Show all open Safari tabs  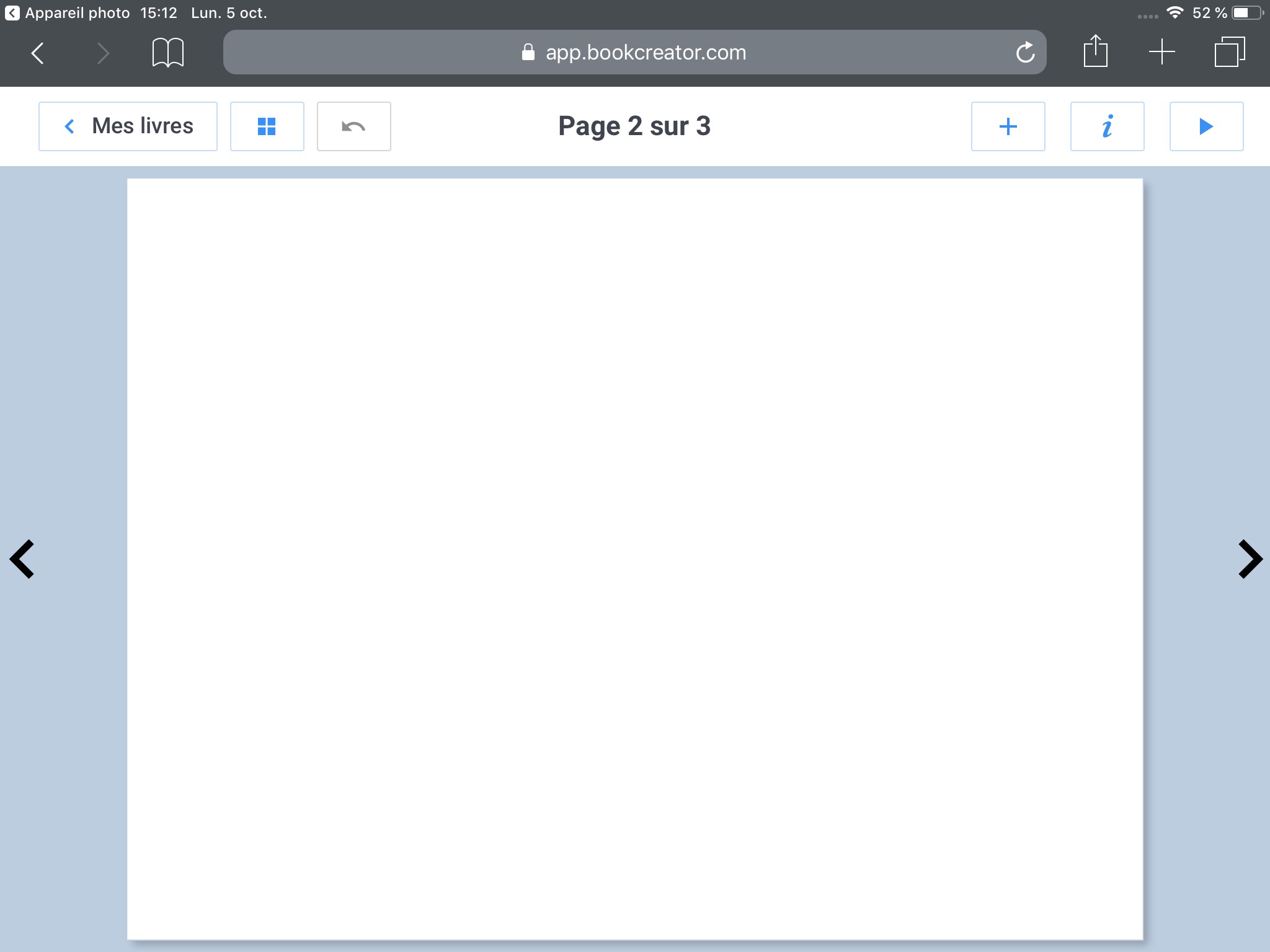[1229, 51]
